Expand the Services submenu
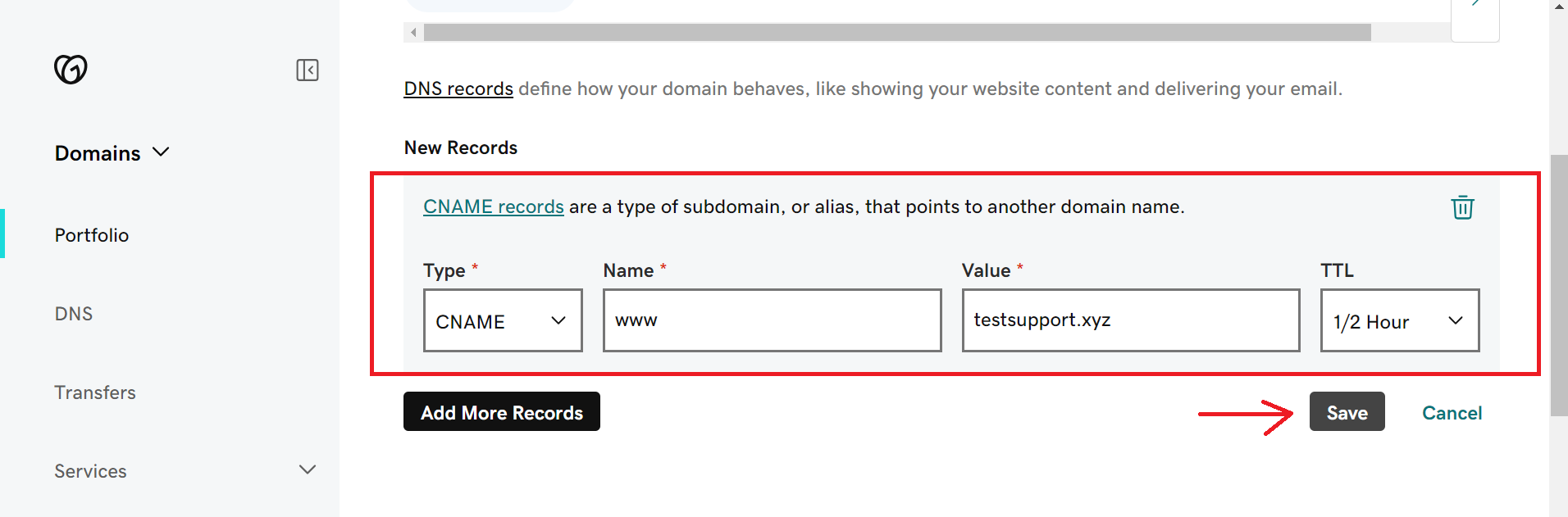 click(308, 470)
